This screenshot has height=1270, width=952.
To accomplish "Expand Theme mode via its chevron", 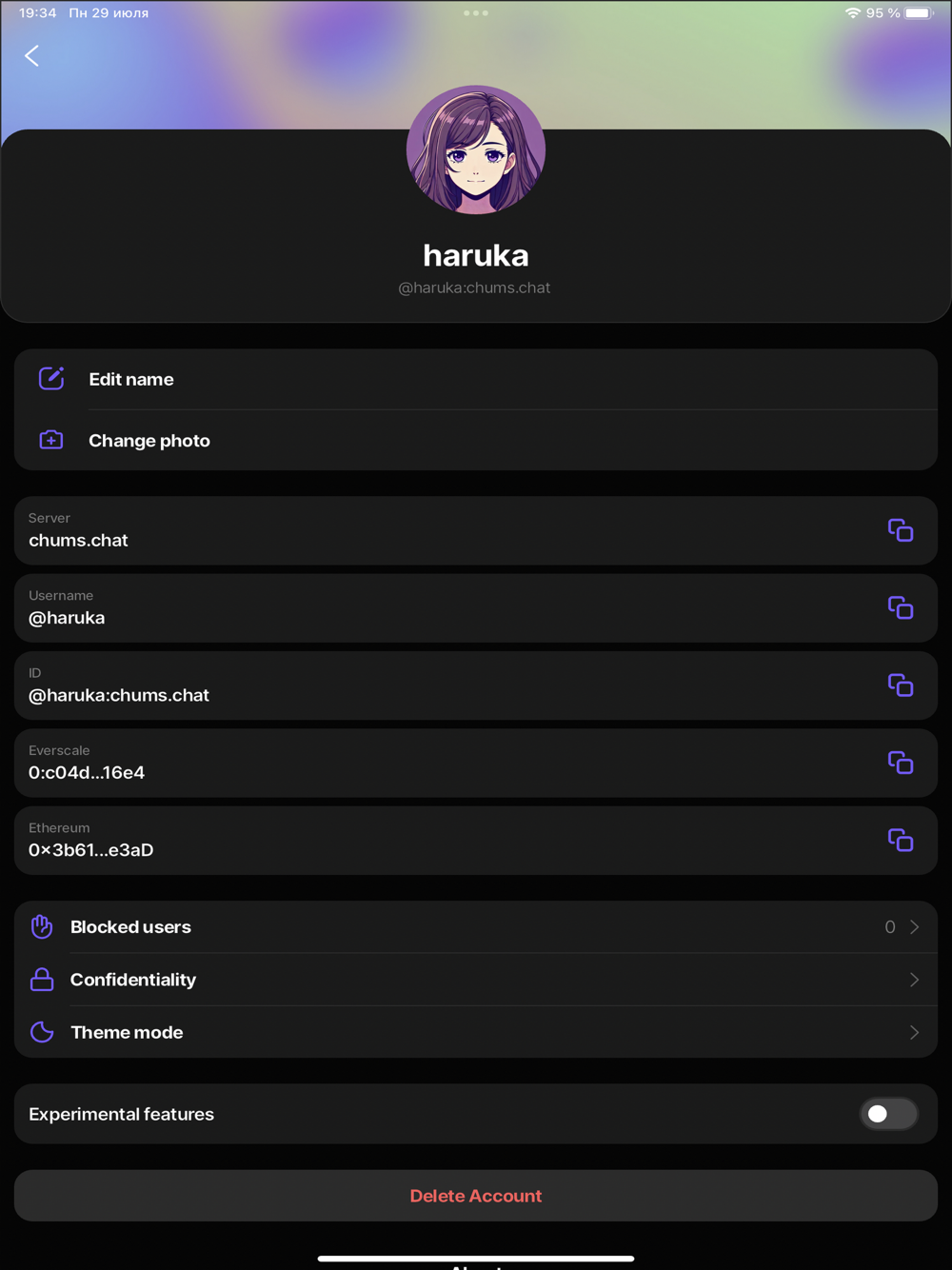I will 914,1033.
